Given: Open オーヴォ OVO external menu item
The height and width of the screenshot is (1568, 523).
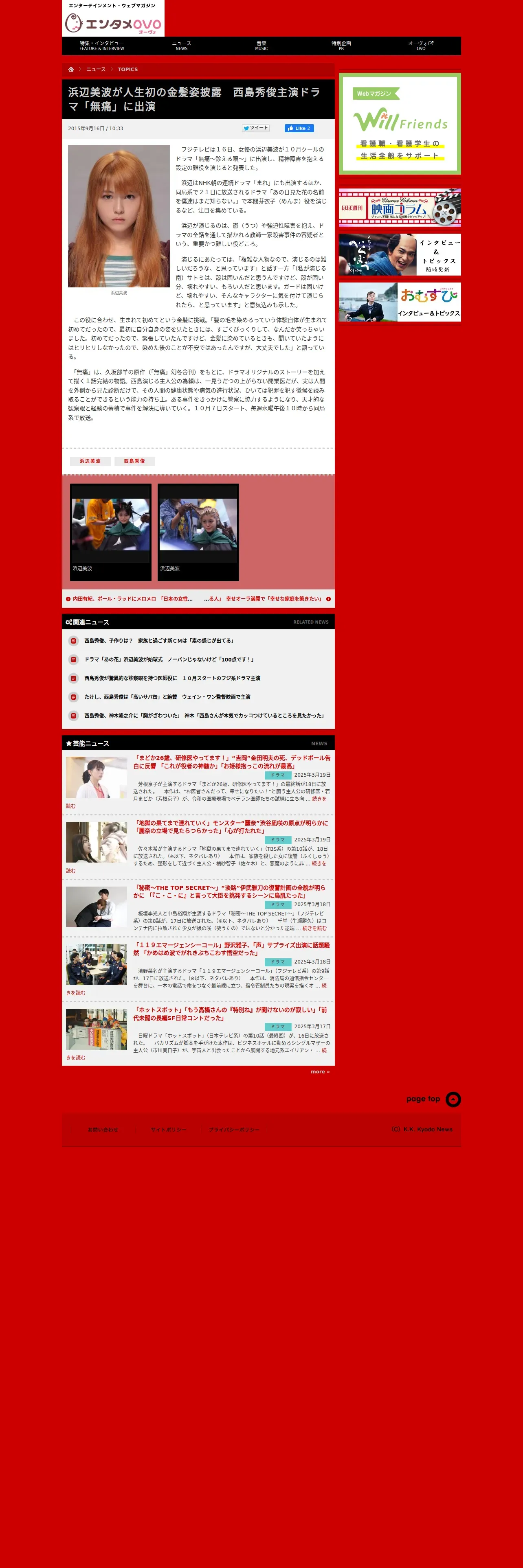Looking at the screenshot, I should [421, 46].
